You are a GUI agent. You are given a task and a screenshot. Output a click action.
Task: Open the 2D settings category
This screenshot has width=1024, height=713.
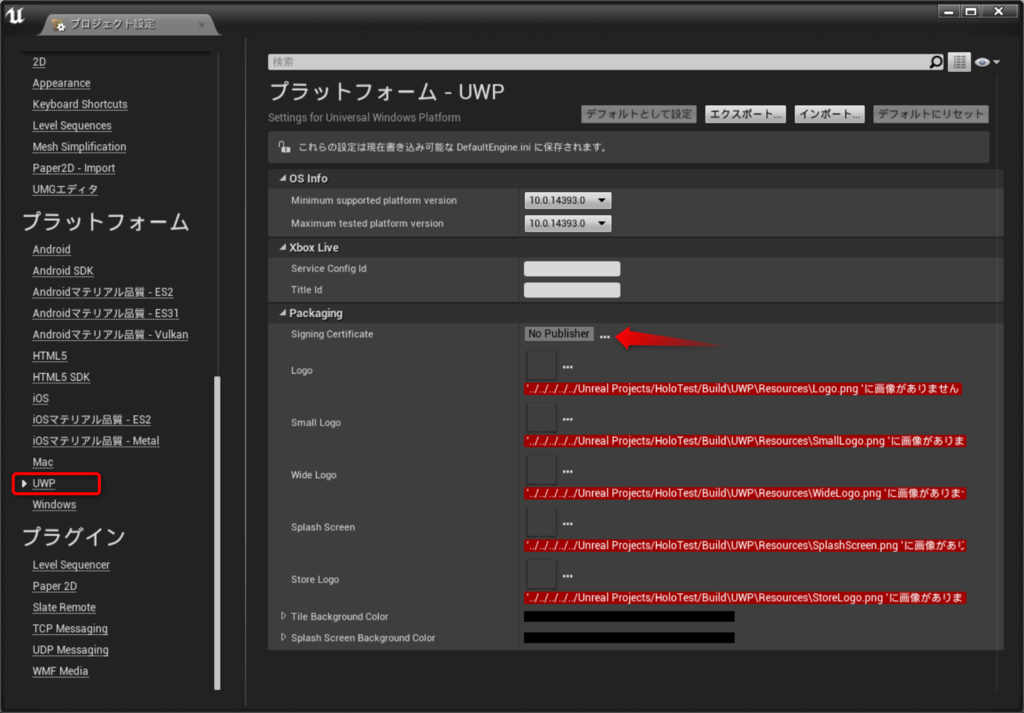point(39,62)
